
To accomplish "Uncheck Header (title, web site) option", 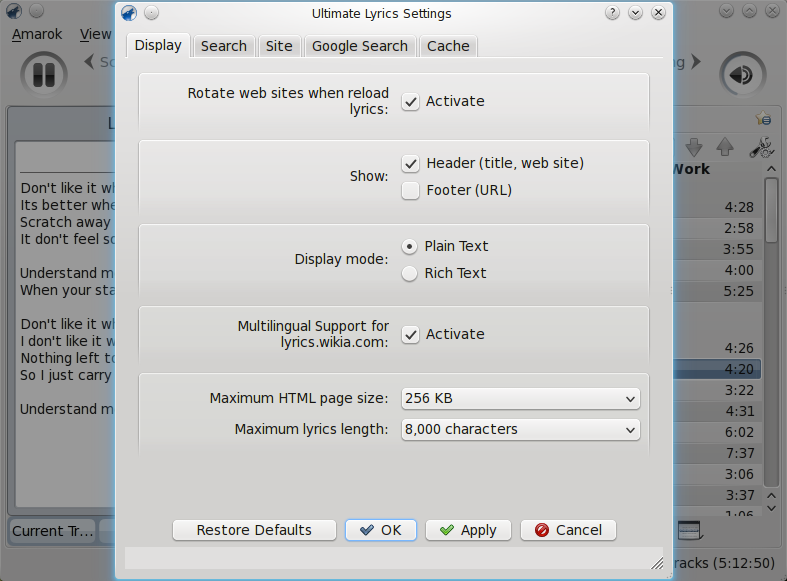I will coord(411,164).
